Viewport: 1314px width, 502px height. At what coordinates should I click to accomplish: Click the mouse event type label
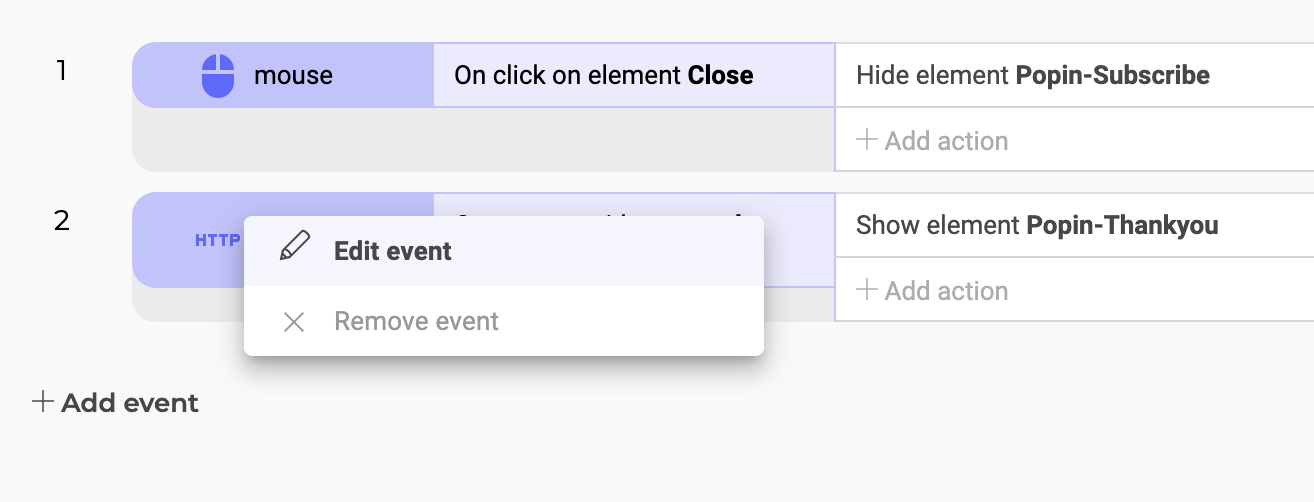point(293,75)
